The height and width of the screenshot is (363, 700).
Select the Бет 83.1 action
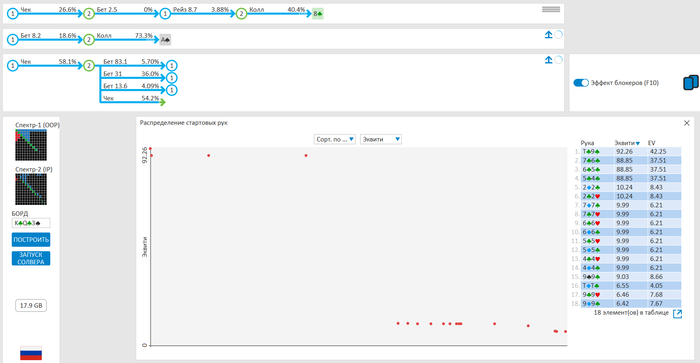131,62
